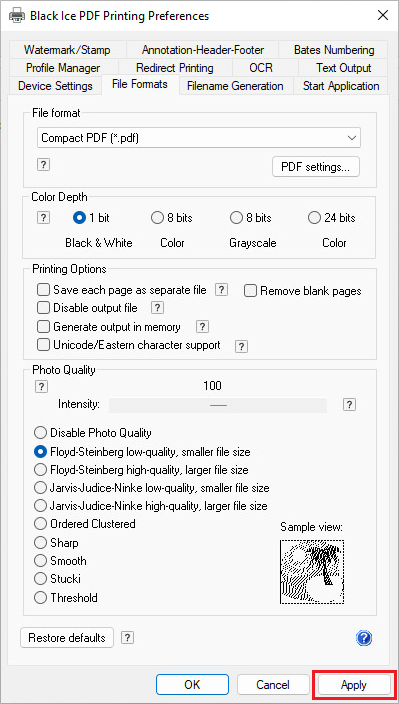Image resolution: width=399 pixels, height=704 pixels.
Task: Click help icon beside Generate output in memory
Action: 202,327
